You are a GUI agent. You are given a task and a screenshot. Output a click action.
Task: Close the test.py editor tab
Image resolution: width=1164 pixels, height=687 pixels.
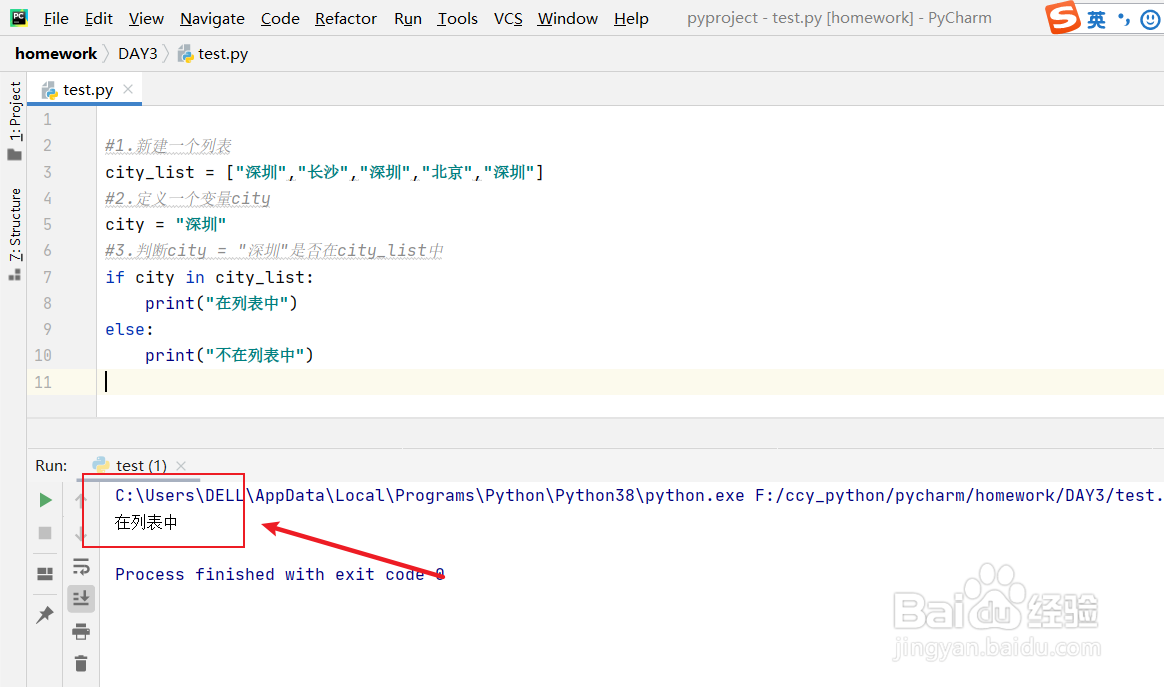click(x=128, y=89)
